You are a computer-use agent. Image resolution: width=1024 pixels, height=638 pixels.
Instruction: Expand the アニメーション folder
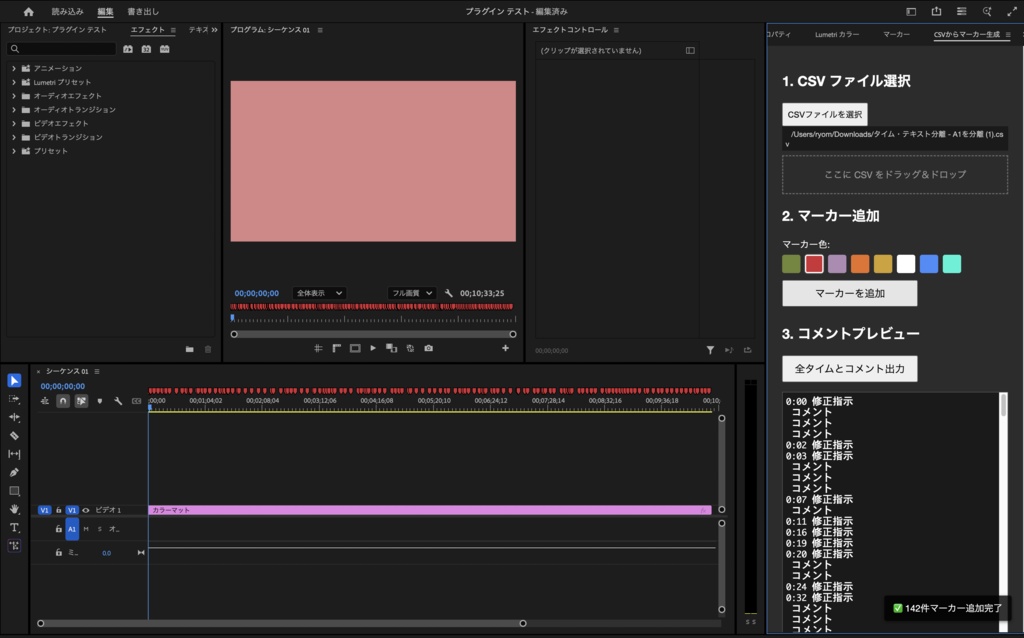(x=14, y=68)
